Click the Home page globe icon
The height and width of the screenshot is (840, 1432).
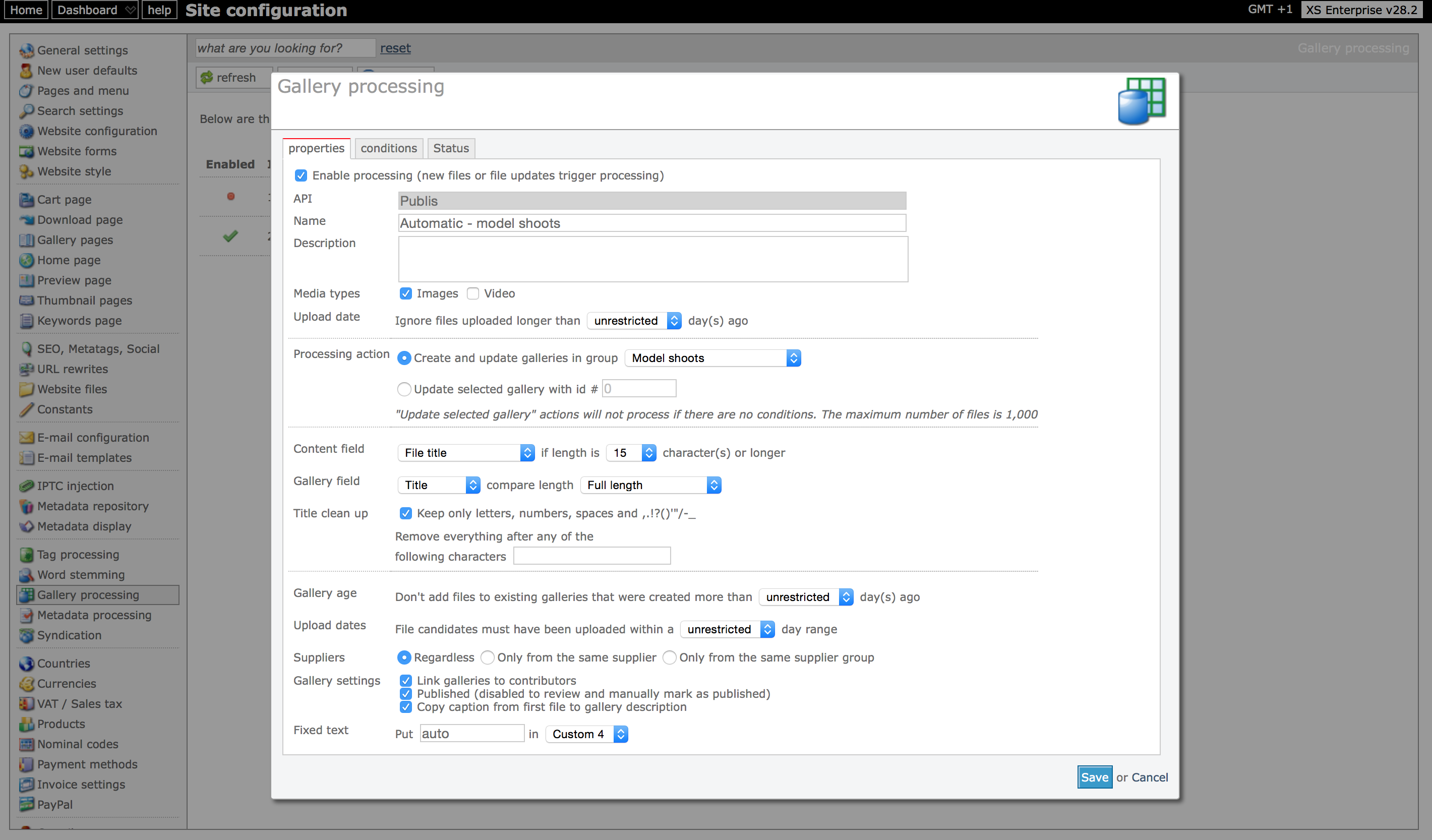click(x=26, y=260)
